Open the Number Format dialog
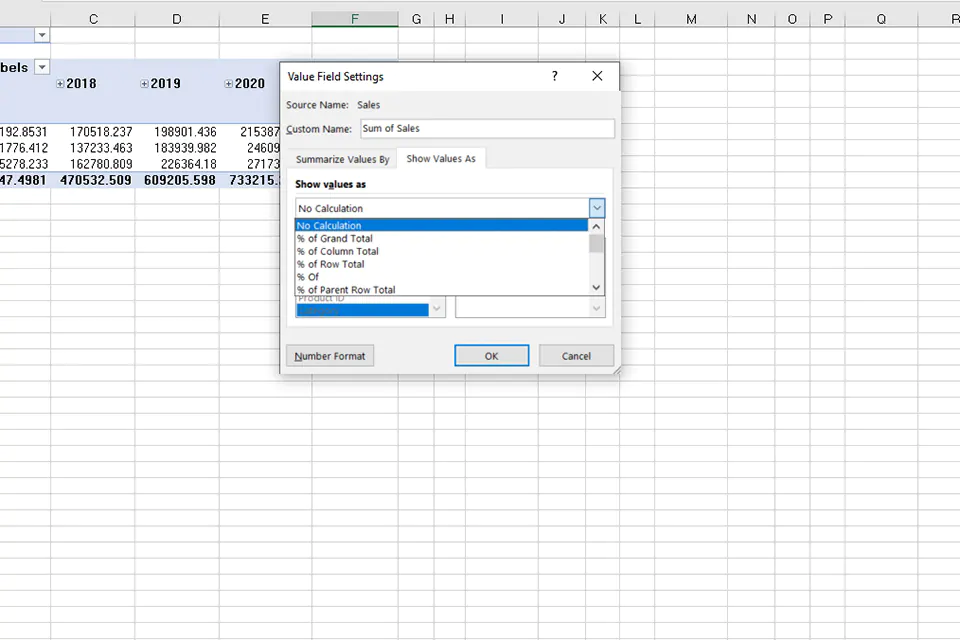This screenshot has width=960, height=640. 329,355
